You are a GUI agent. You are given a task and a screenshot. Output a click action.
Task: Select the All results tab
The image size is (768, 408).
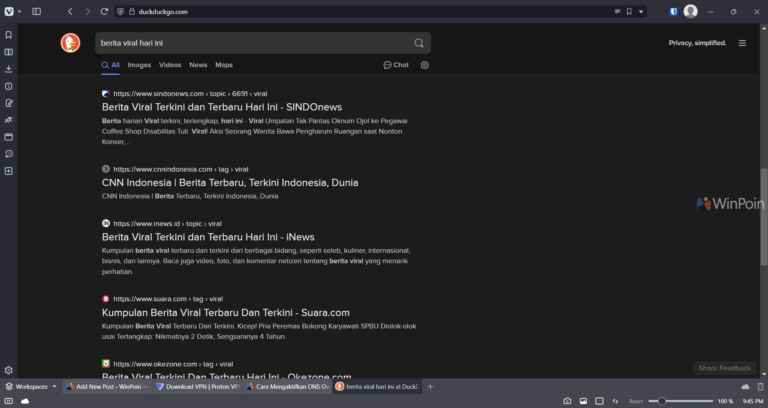(x=111, y=65)
